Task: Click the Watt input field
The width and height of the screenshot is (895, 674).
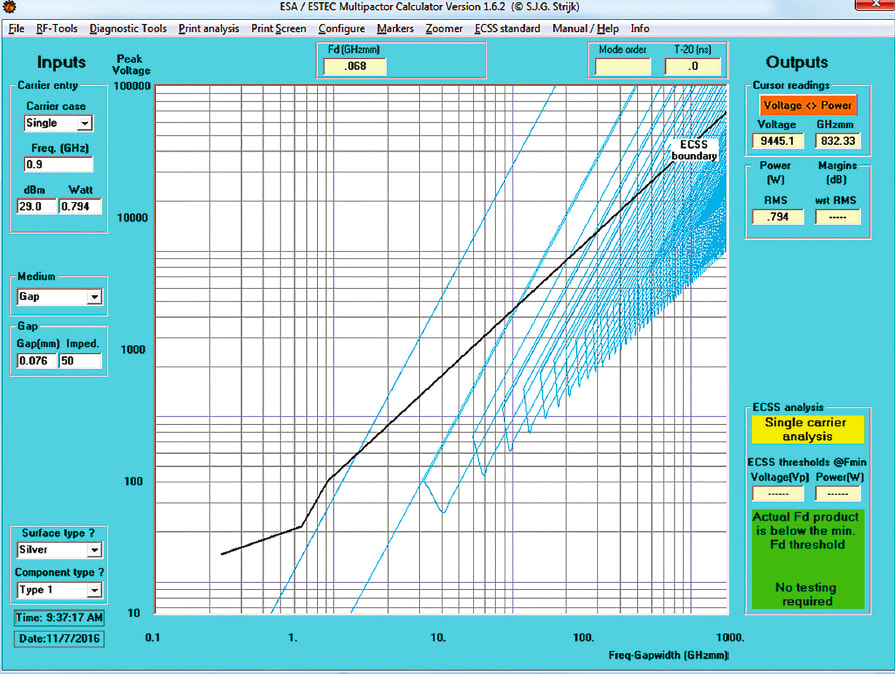Action: (x=80, y=206)
